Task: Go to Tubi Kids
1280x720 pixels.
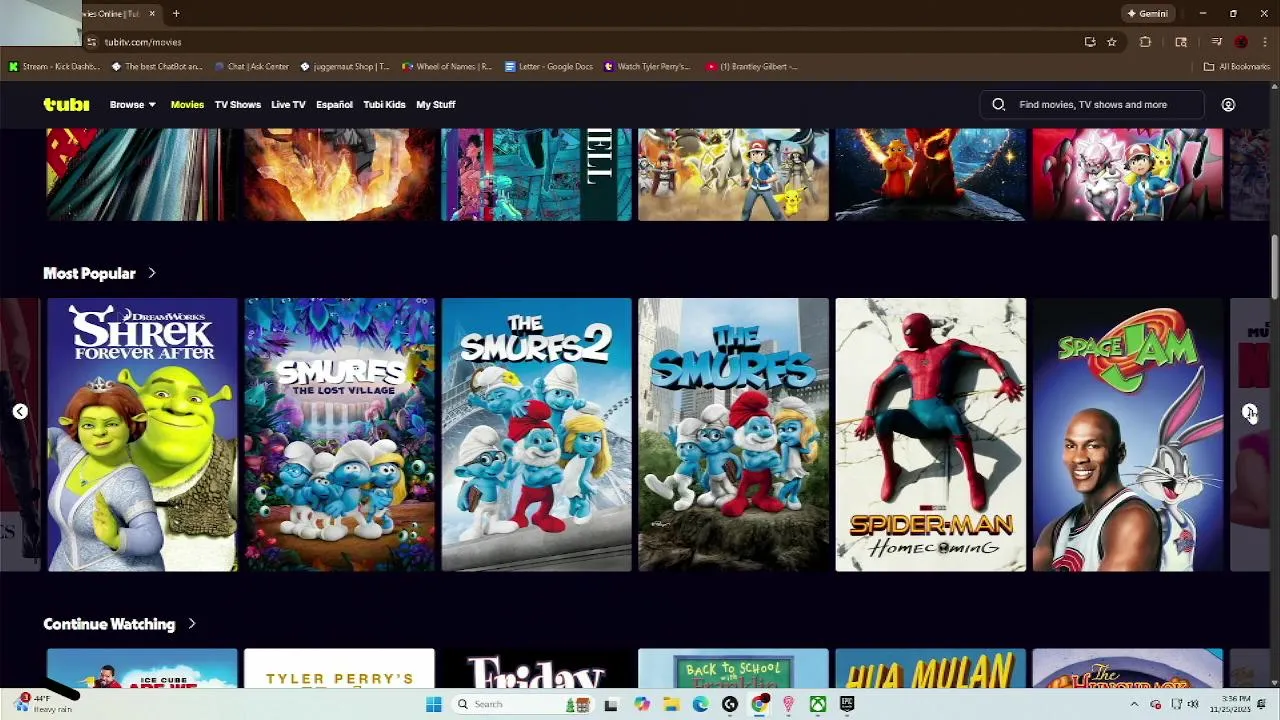Action: pyautogui.click(x=384, y=104)
